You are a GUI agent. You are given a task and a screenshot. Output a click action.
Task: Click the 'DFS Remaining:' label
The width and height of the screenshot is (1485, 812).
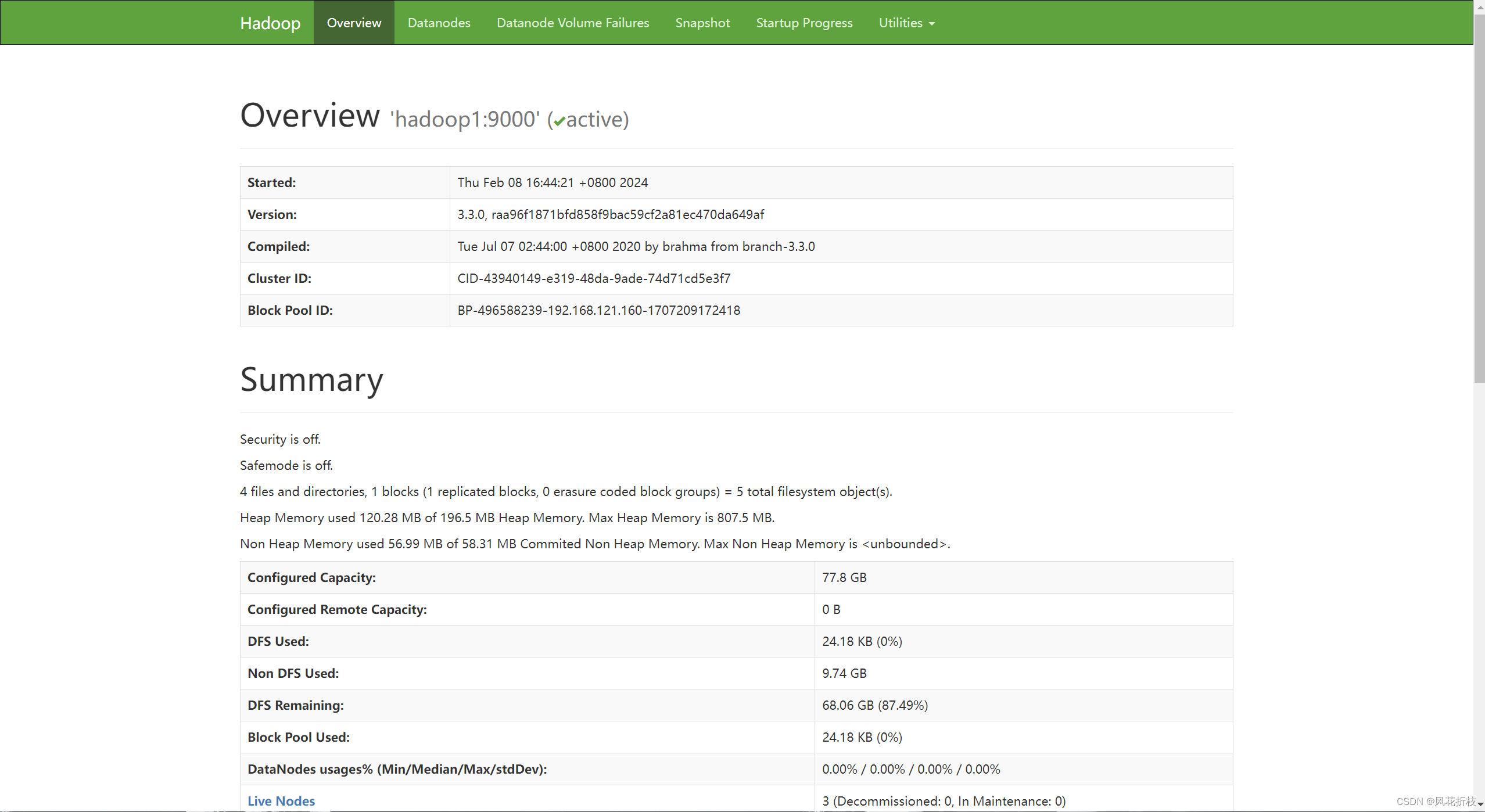[295, 705]
